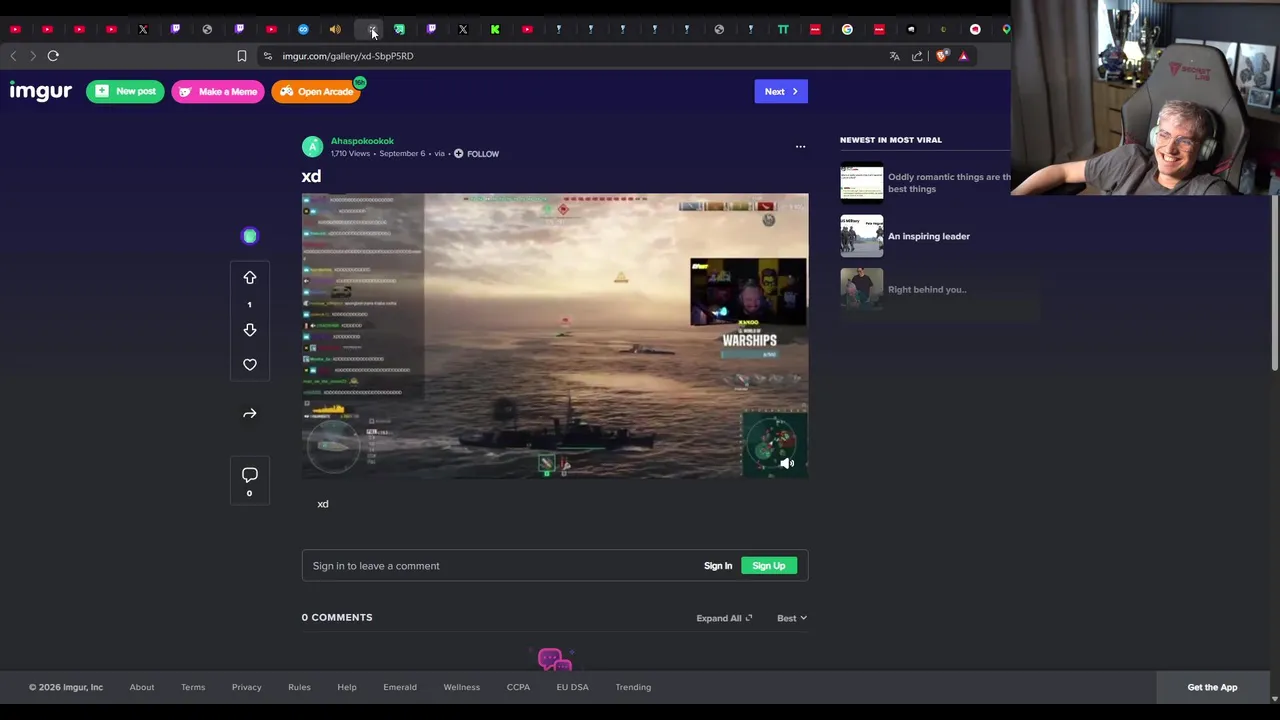Open Ahaspokookok's profile link
Image resolution: width=1280 pixels, height=720 pixels.
pyautogui.click(x=362, y=141)
